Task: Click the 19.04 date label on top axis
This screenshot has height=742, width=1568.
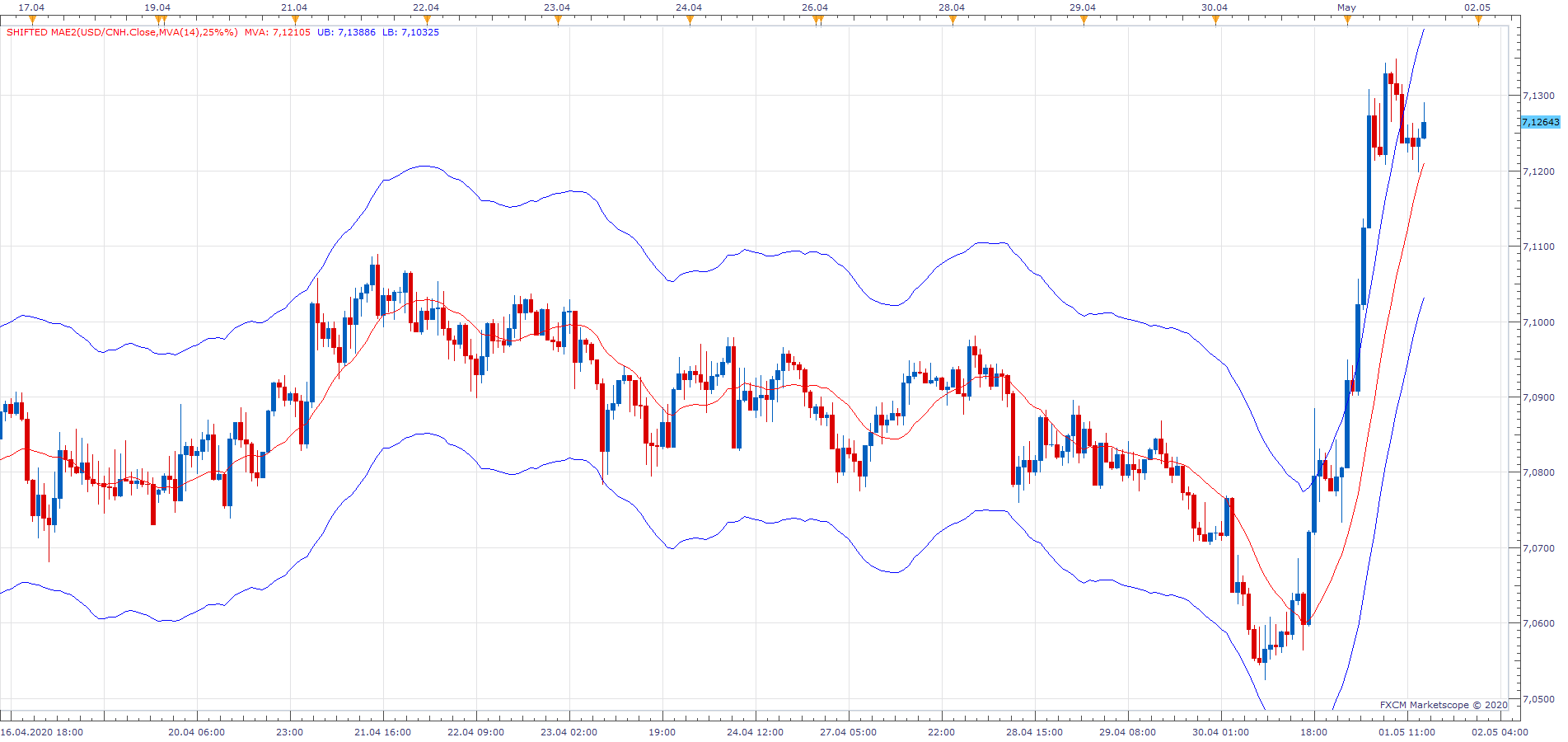Action: pyautogui.click(x=157, y=7)
